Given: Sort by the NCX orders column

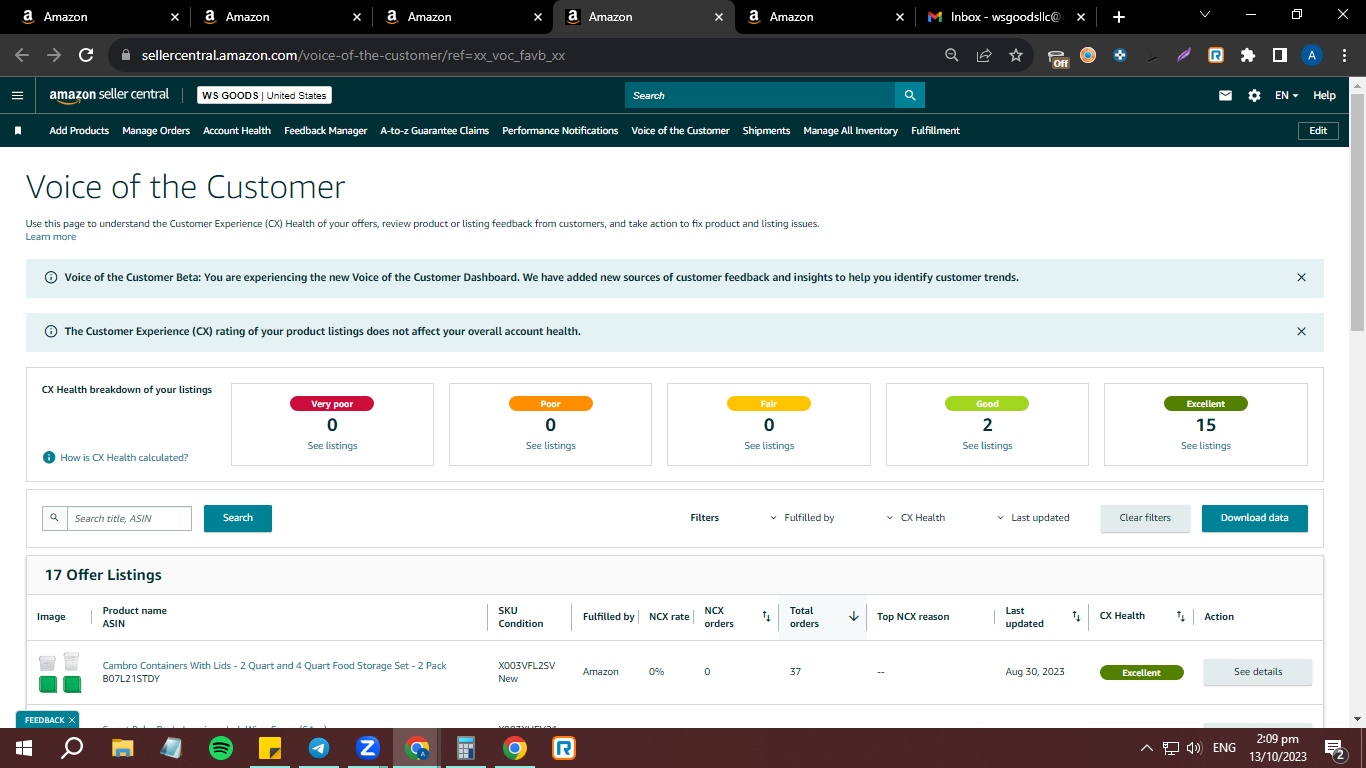Looking at the screenshot, I should [x=766, y=617].
